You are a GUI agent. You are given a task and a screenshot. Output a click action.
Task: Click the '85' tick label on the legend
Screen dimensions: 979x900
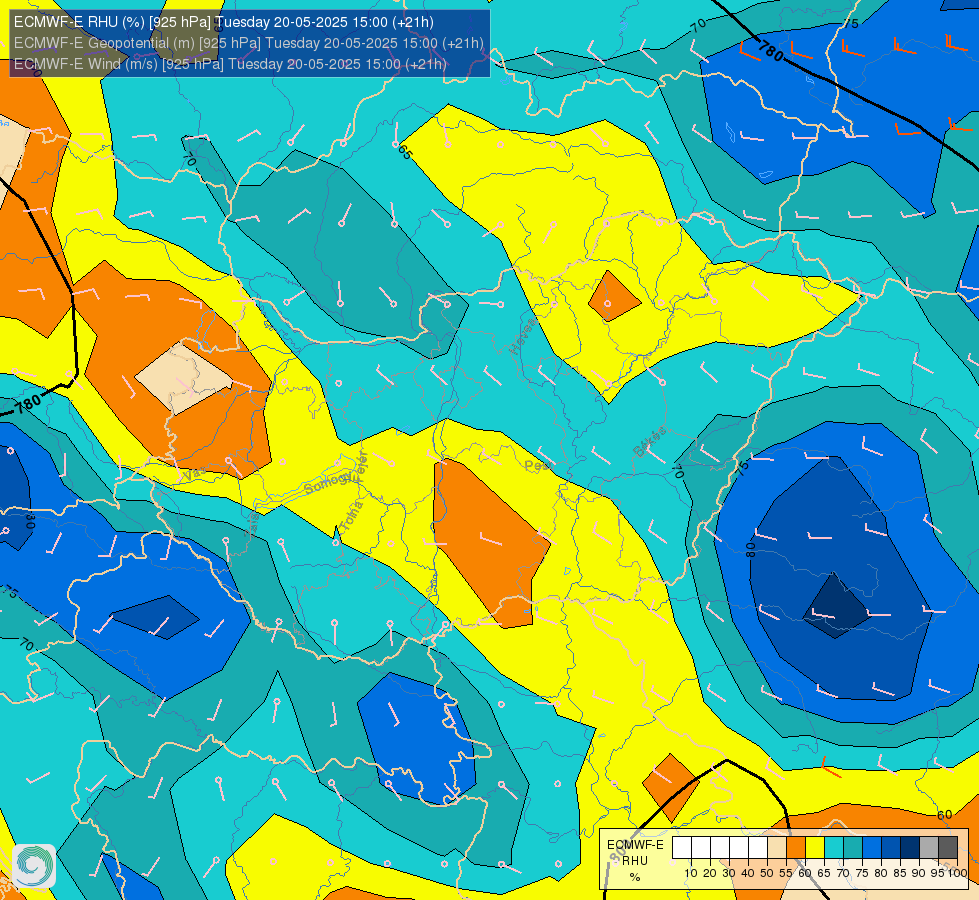900,873
